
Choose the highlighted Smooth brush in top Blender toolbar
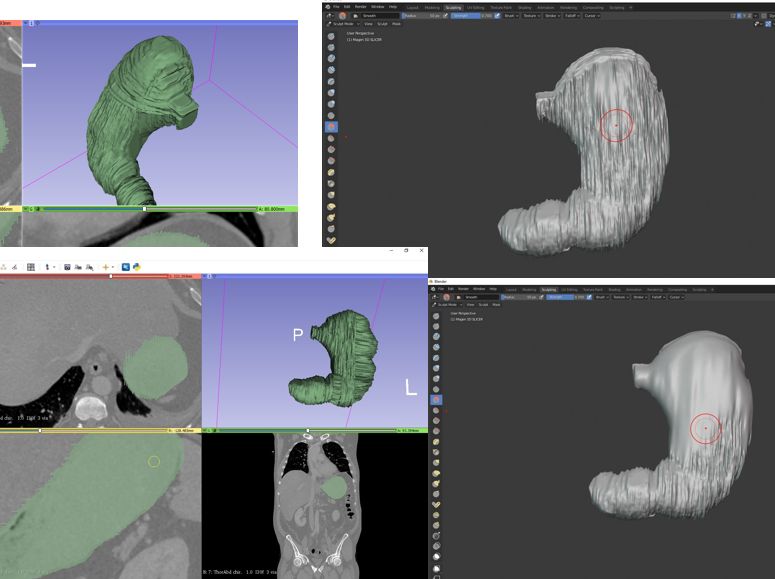(331, 127)
